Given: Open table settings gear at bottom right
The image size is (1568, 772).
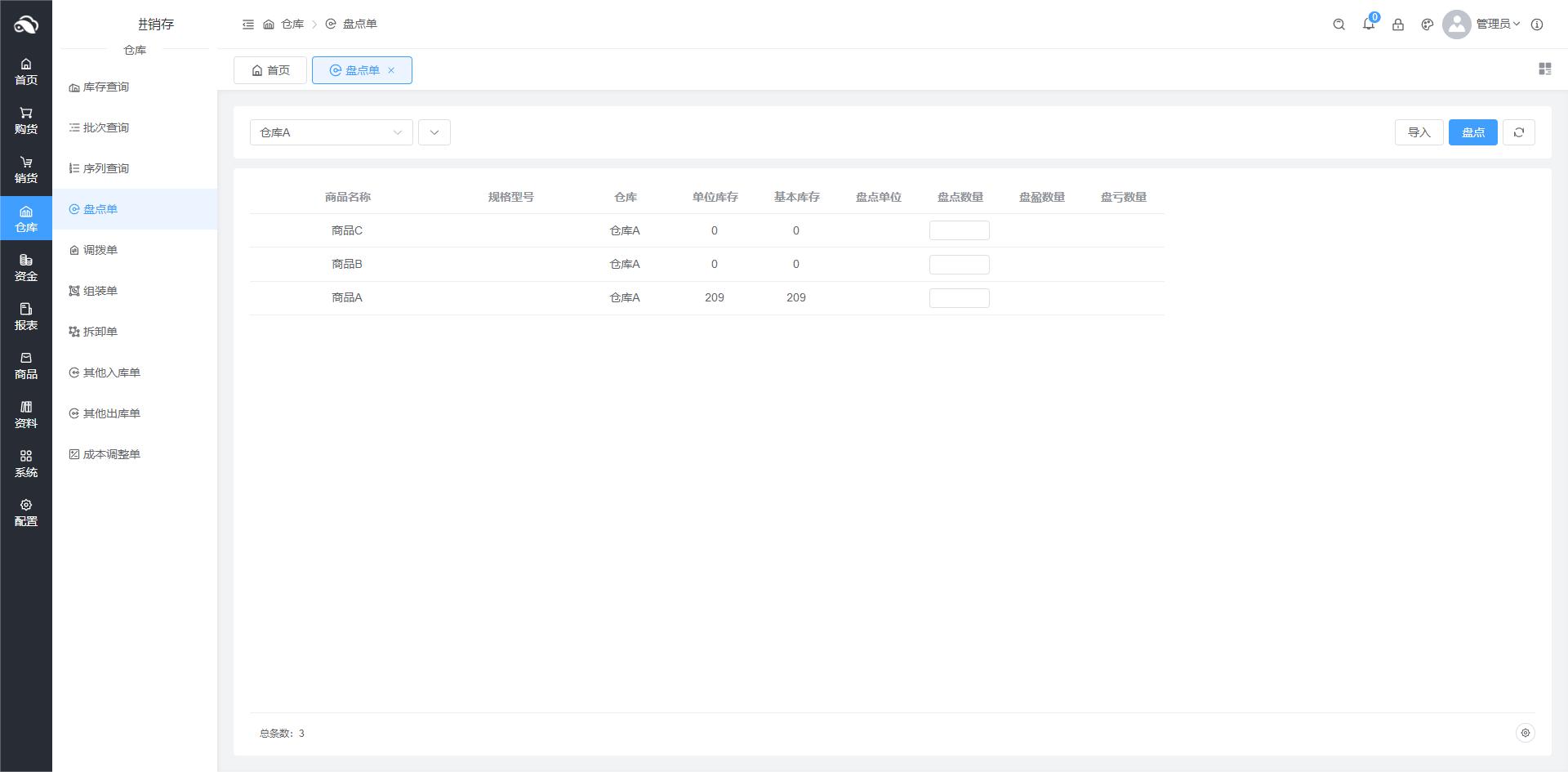Looking at the screenshot, I should [1525, 733].
